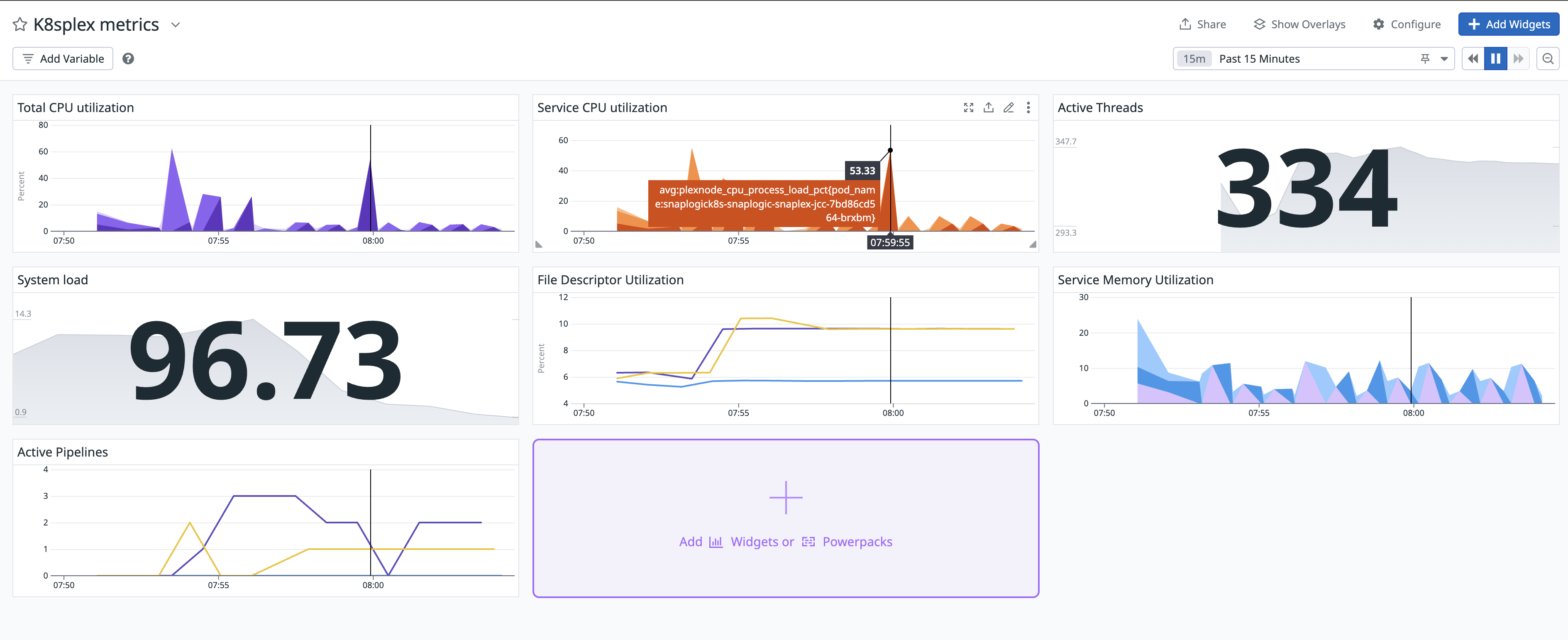This screenshot has height=640, width=1568.
Task: Star the K8splex metrics dashboard as favorite
Action: click(20, 24)
